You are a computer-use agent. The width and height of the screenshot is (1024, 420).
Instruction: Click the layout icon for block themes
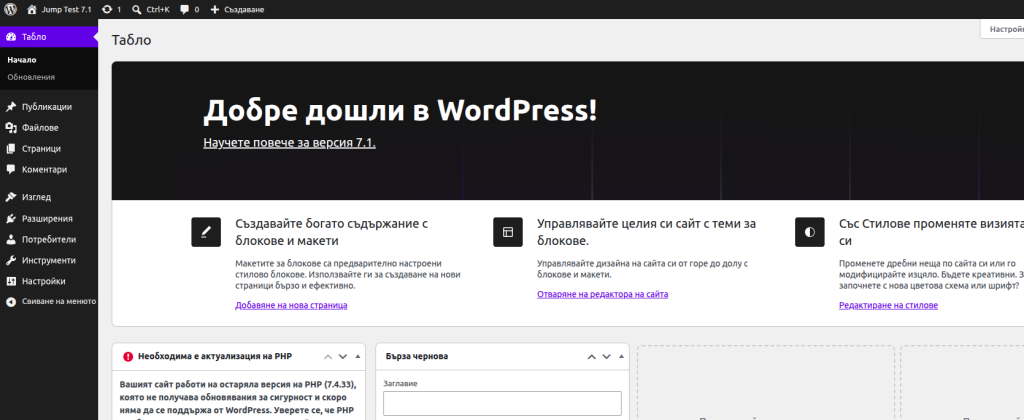point(508,232)
